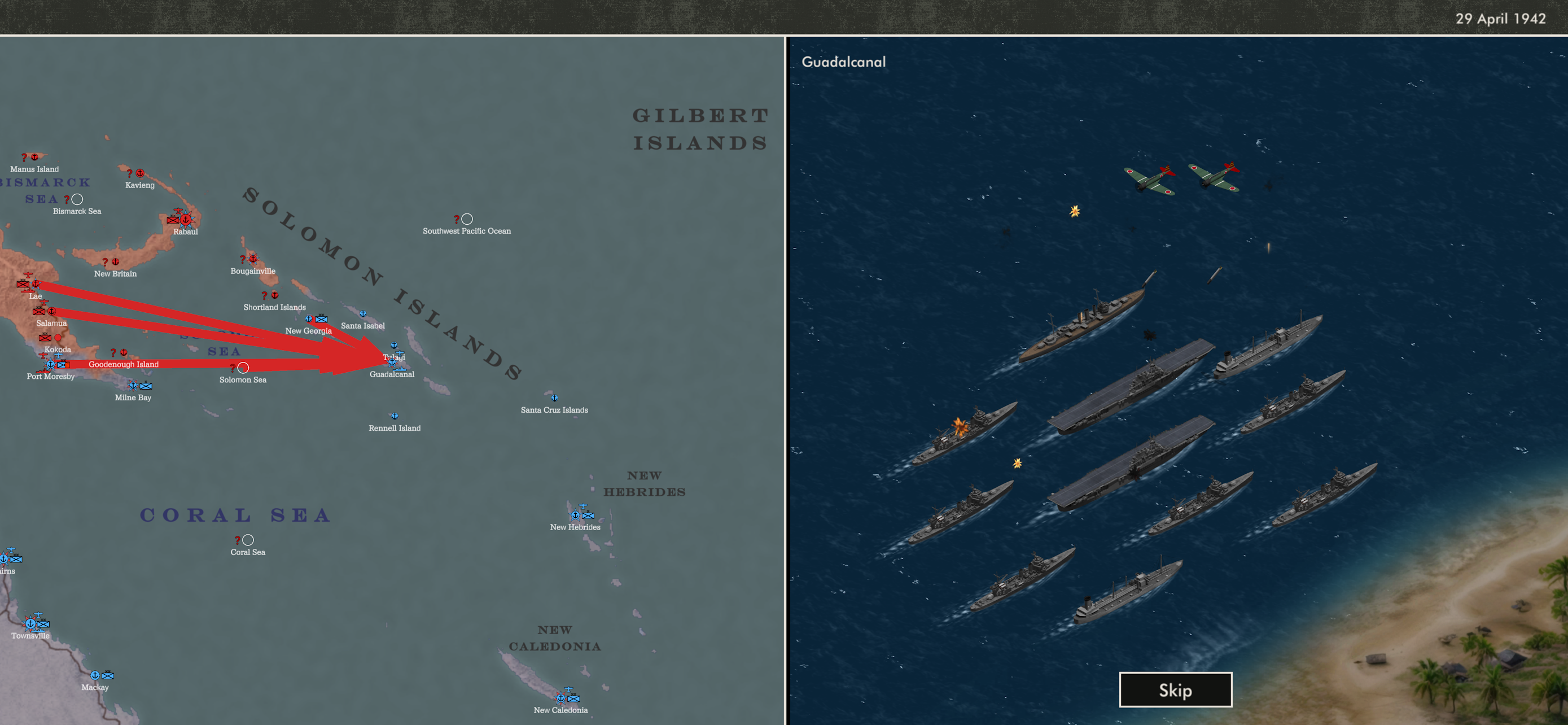Select the Bougainville base icon
Viewport: 1568px width, 725px height.
[x=253, y=259]
